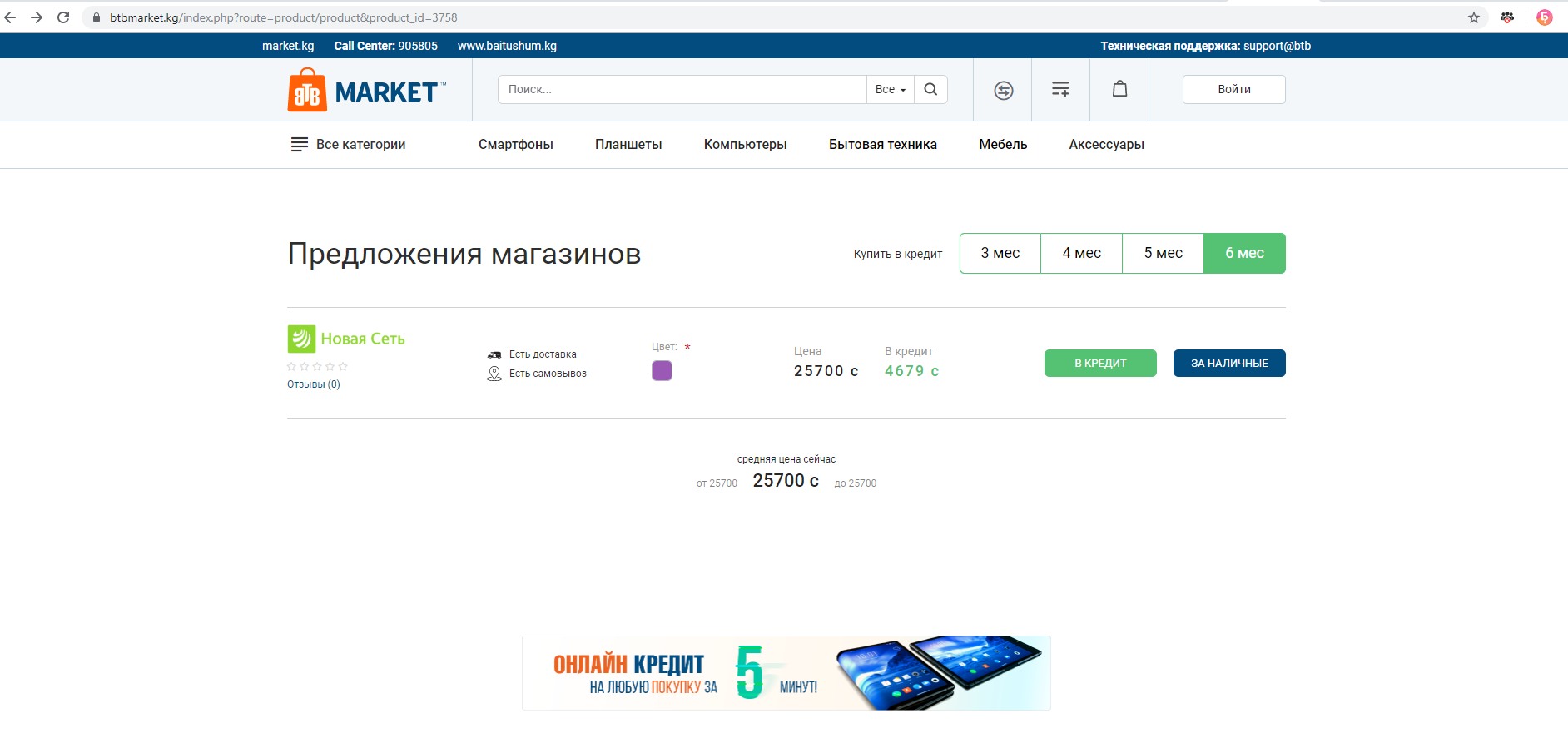Click into the Поиск search field

(x=681, y=89)
